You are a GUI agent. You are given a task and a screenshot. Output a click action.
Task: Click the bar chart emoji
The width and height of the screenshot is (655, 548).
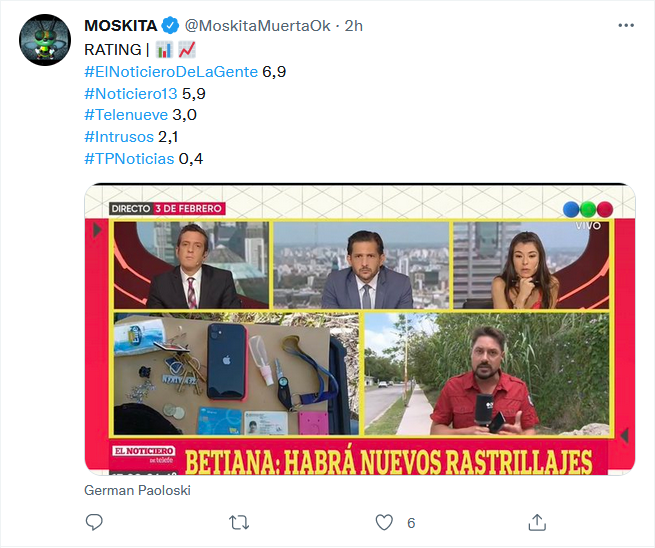click(164, 50)
